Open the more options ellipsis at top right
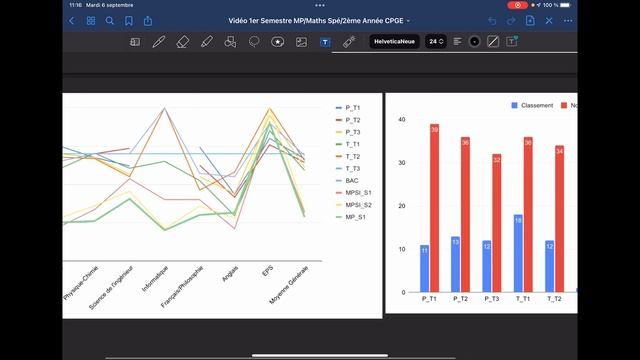Screen dimensions: 640x360 [568, 21]
